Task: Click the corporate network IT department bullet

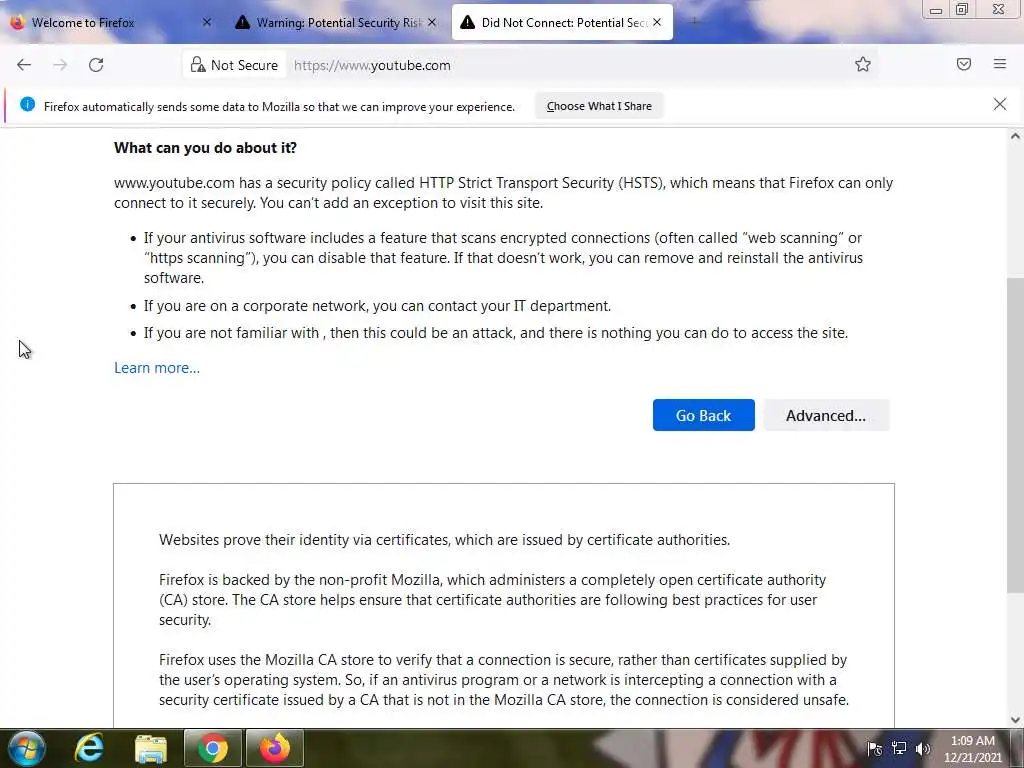Action: click(x=377, y=306)
